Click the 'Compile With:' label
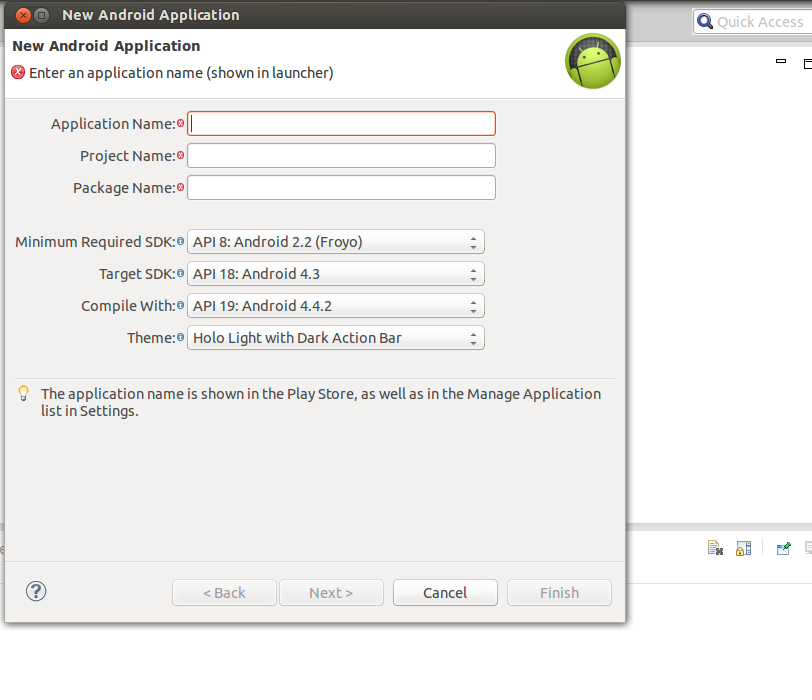Image resolution: width=812 pixels, height=700 pixels. [x=128, y=307]
